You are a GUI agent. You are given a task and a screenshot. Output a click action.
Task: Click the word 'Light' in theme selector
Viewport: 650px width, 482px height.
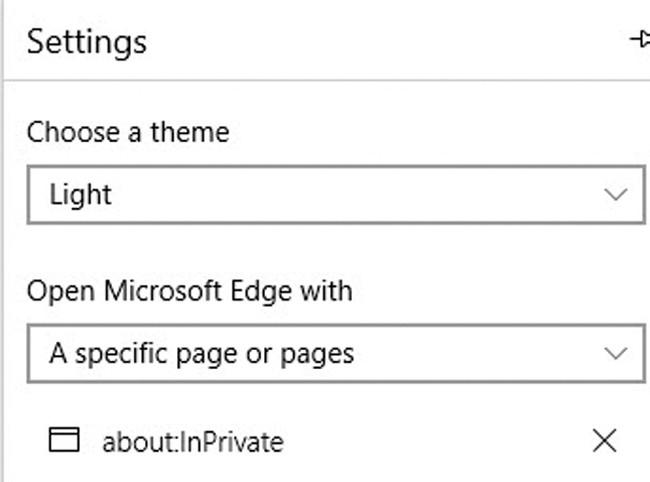(x=81, y=195)
